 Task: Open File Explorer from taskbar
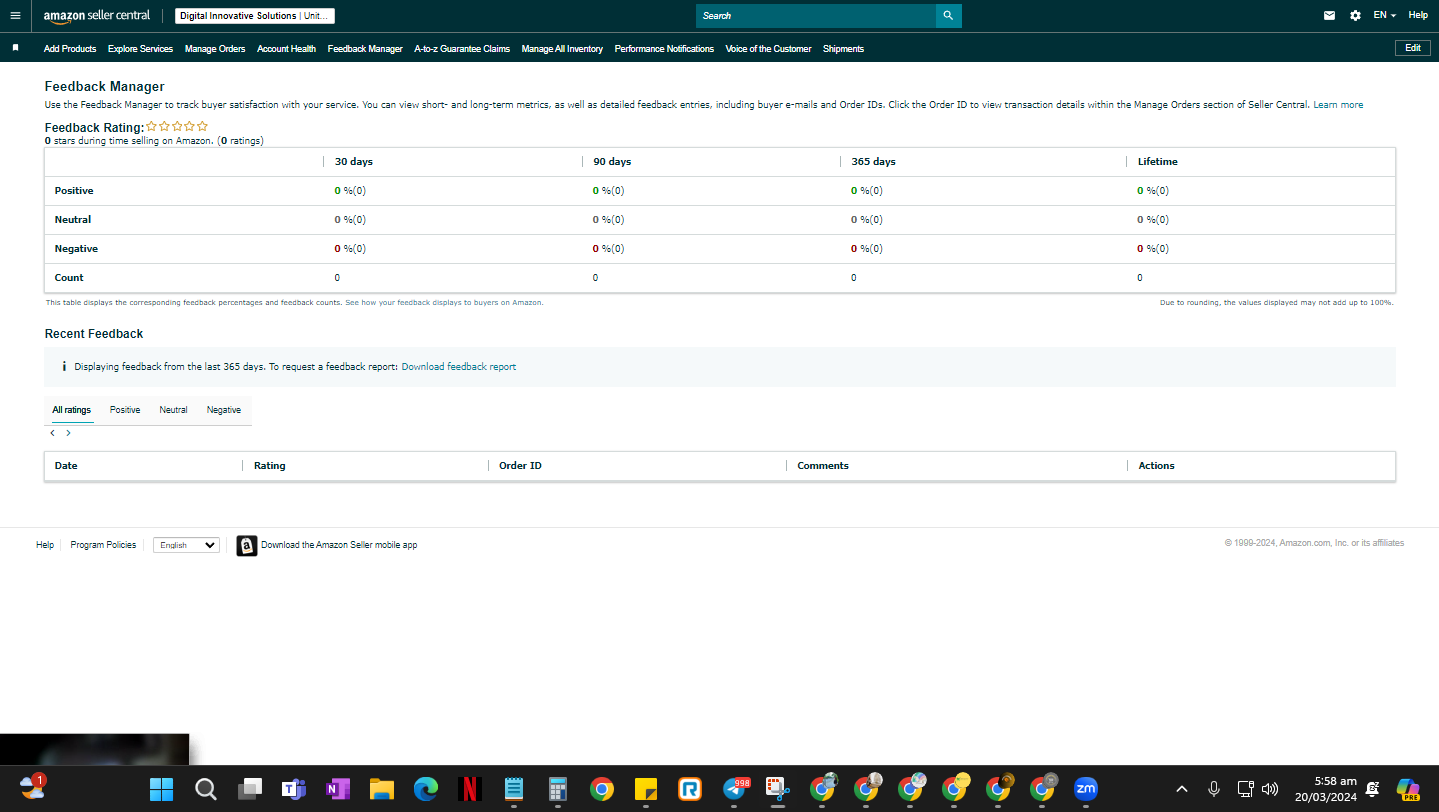[381, 789]
